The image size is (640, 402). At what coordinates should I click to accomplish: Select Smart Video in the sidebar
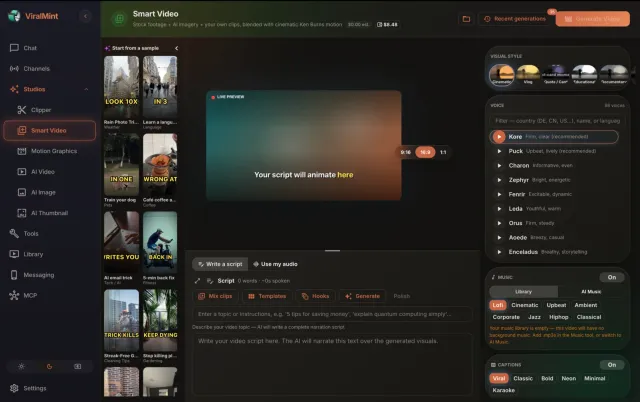pos(49,131)
